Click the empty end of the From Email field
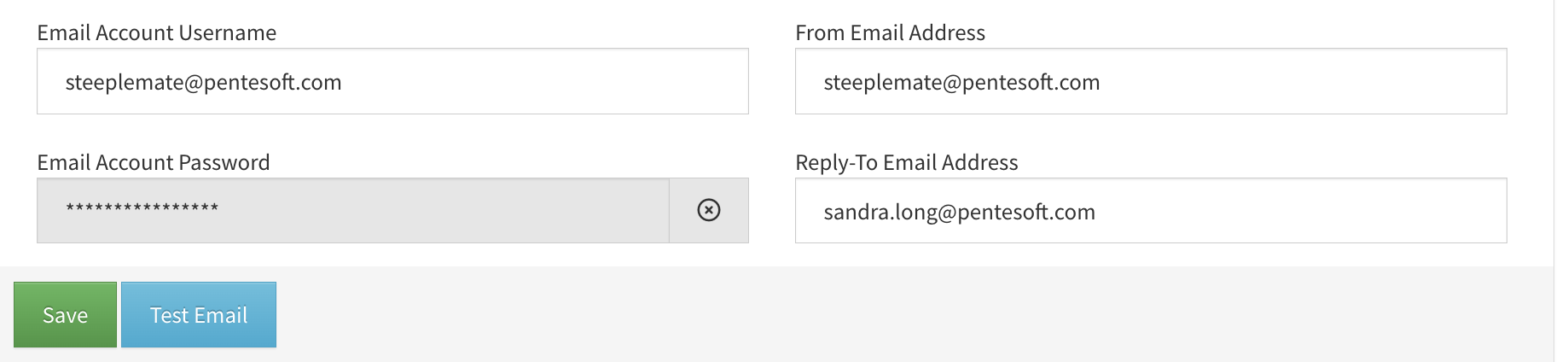 1305,82
